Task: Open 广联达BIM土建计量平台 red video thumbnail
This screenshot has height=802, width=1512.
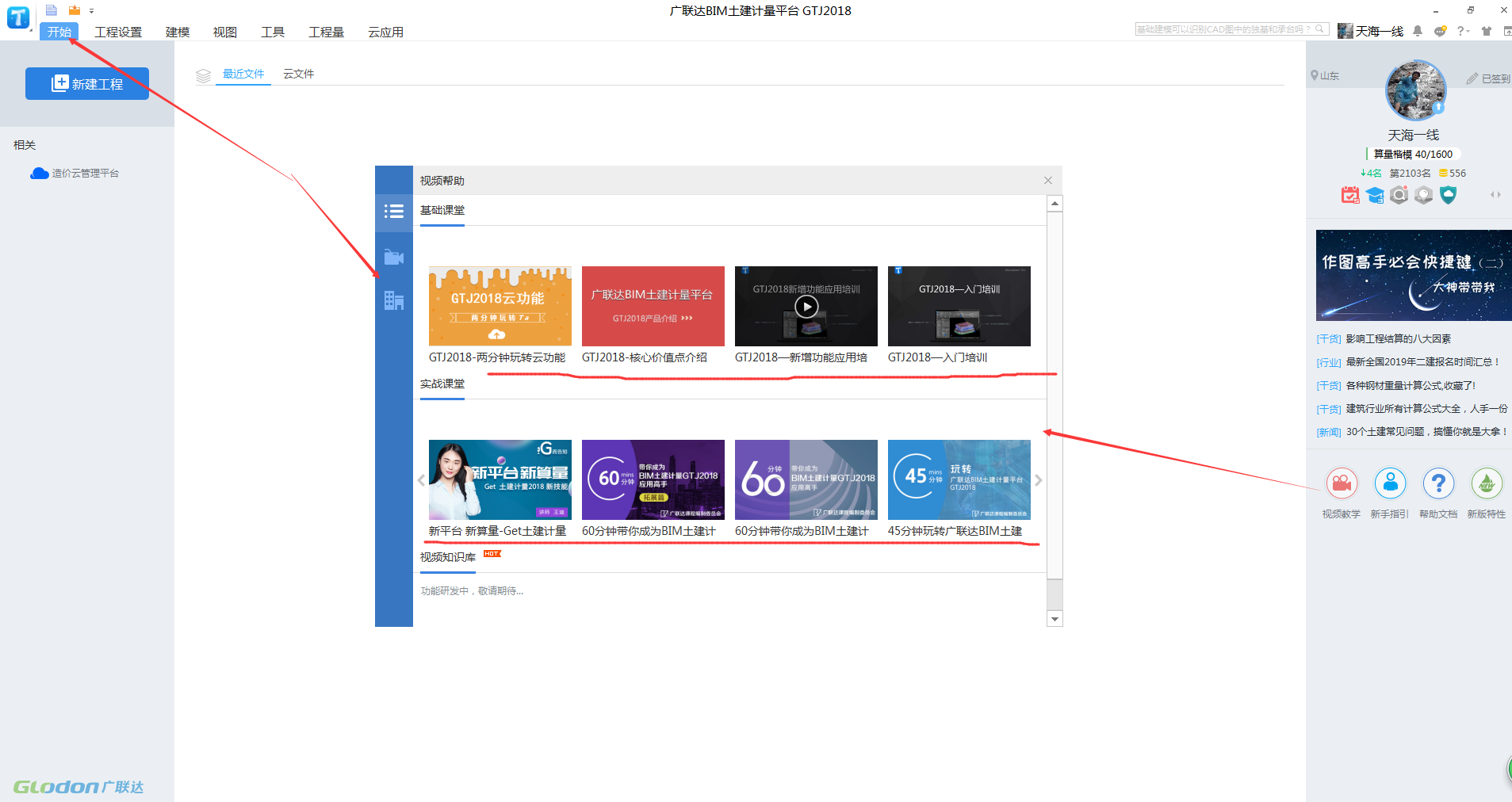Action: [653, 306]
